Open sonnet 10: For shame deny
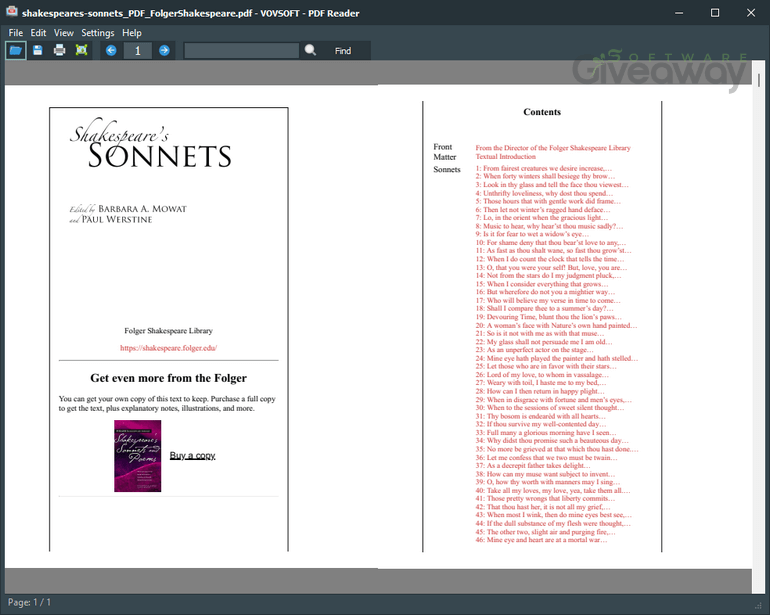The height and width of the screenshot is (615, 770). (550, 243)
